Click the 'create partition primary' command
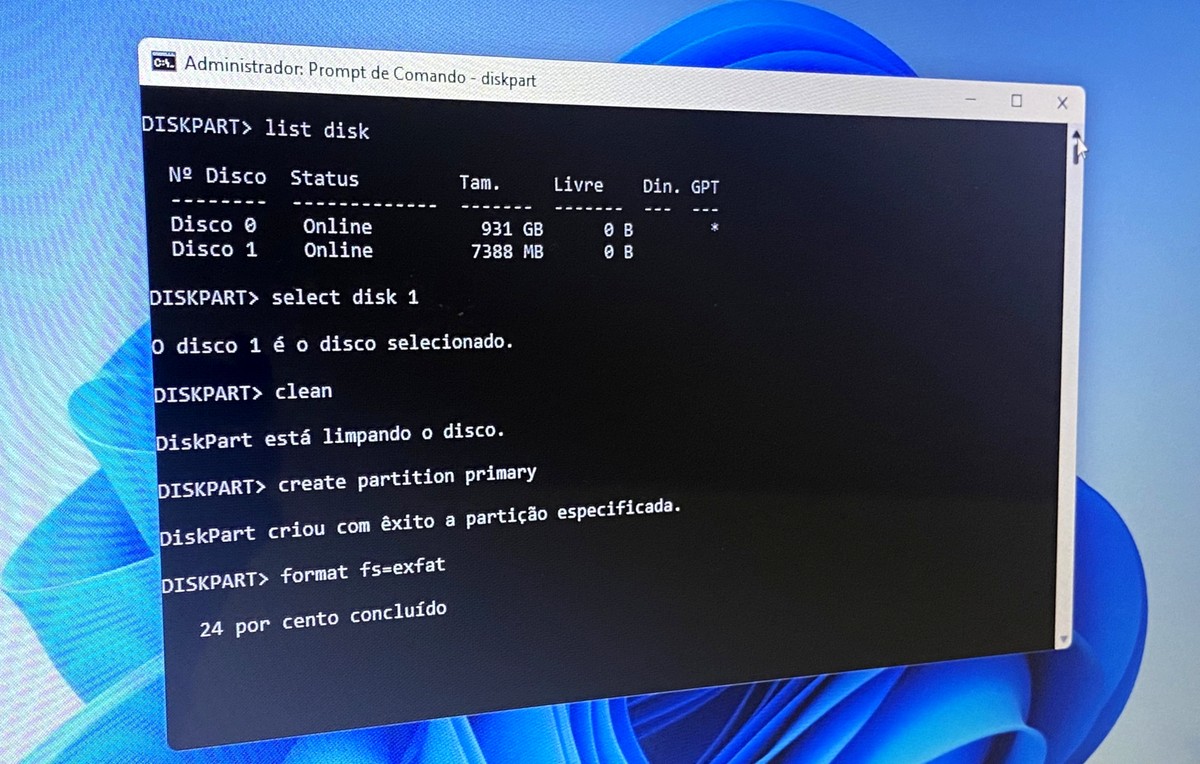The height and width of the screenshot is (764, 1200). coord(407,479)
